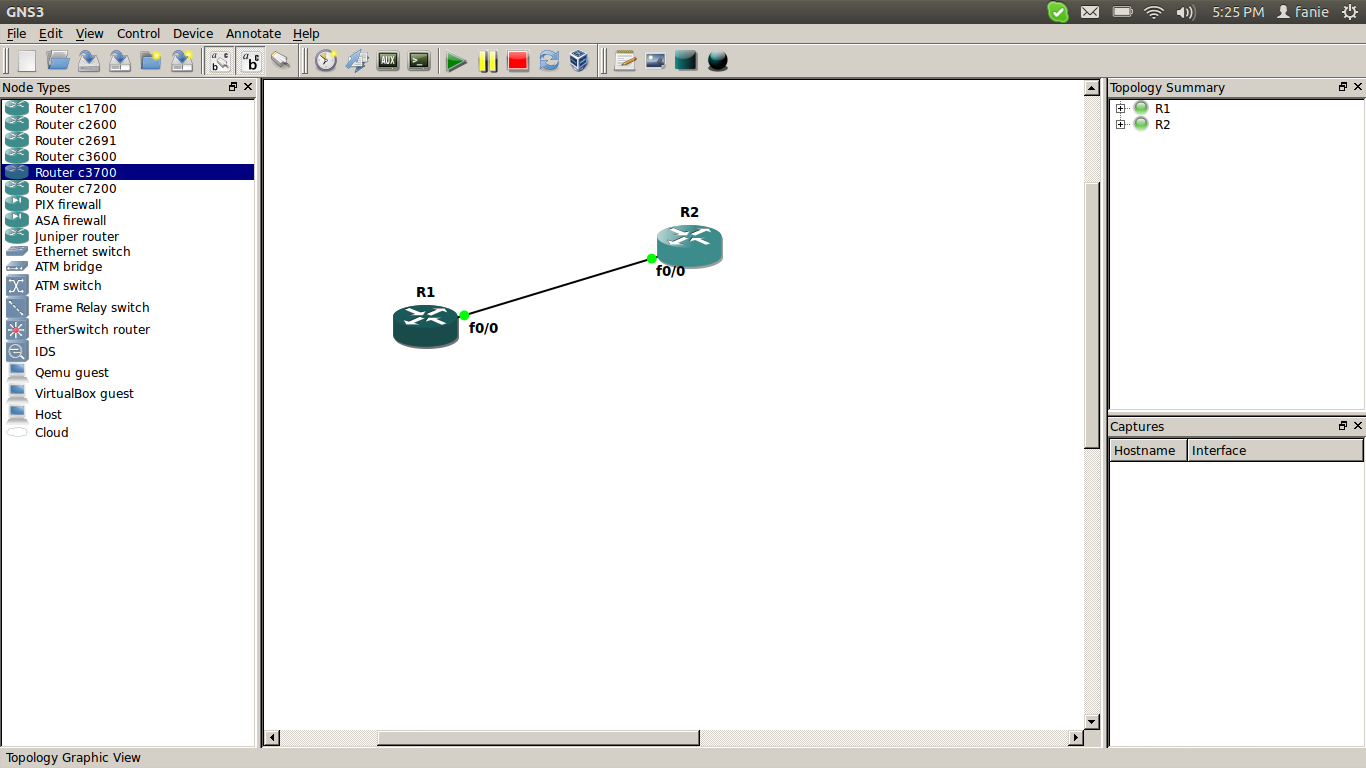This screenshot has height=768, width=1366.
Task: Suspend all devices using the pause icon
Action: coord(487,60)
